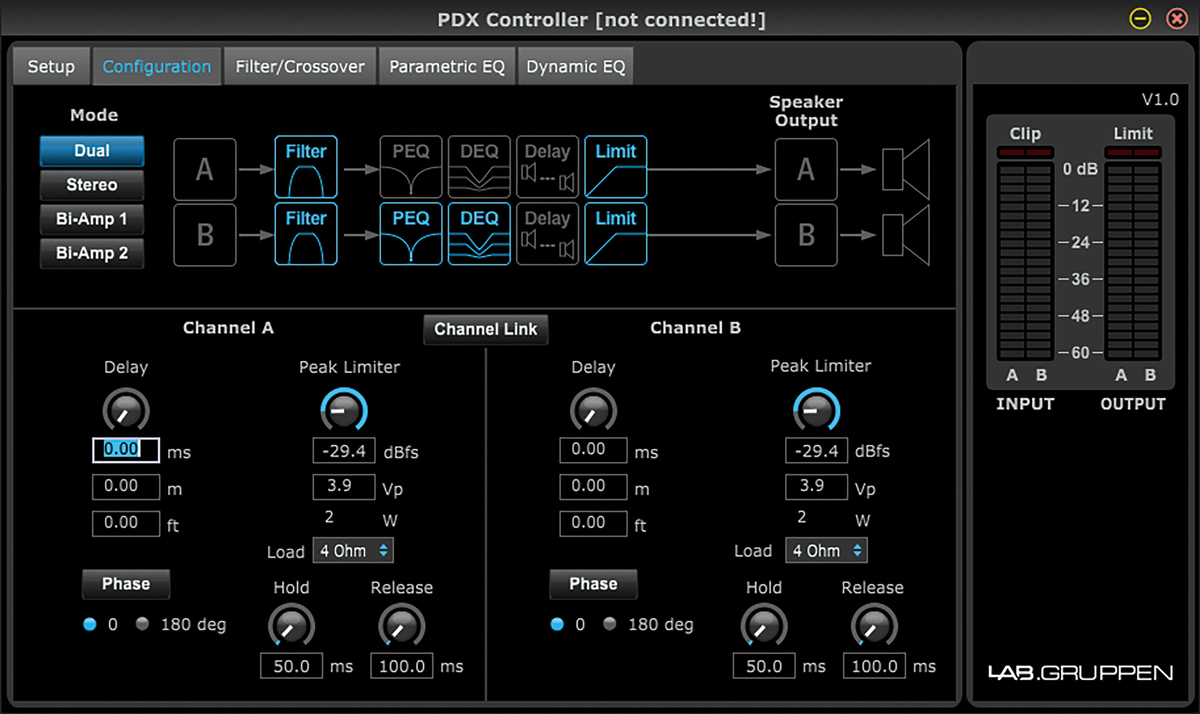Click Channel B Release knob
The image size is (1200, 714).
874,627
